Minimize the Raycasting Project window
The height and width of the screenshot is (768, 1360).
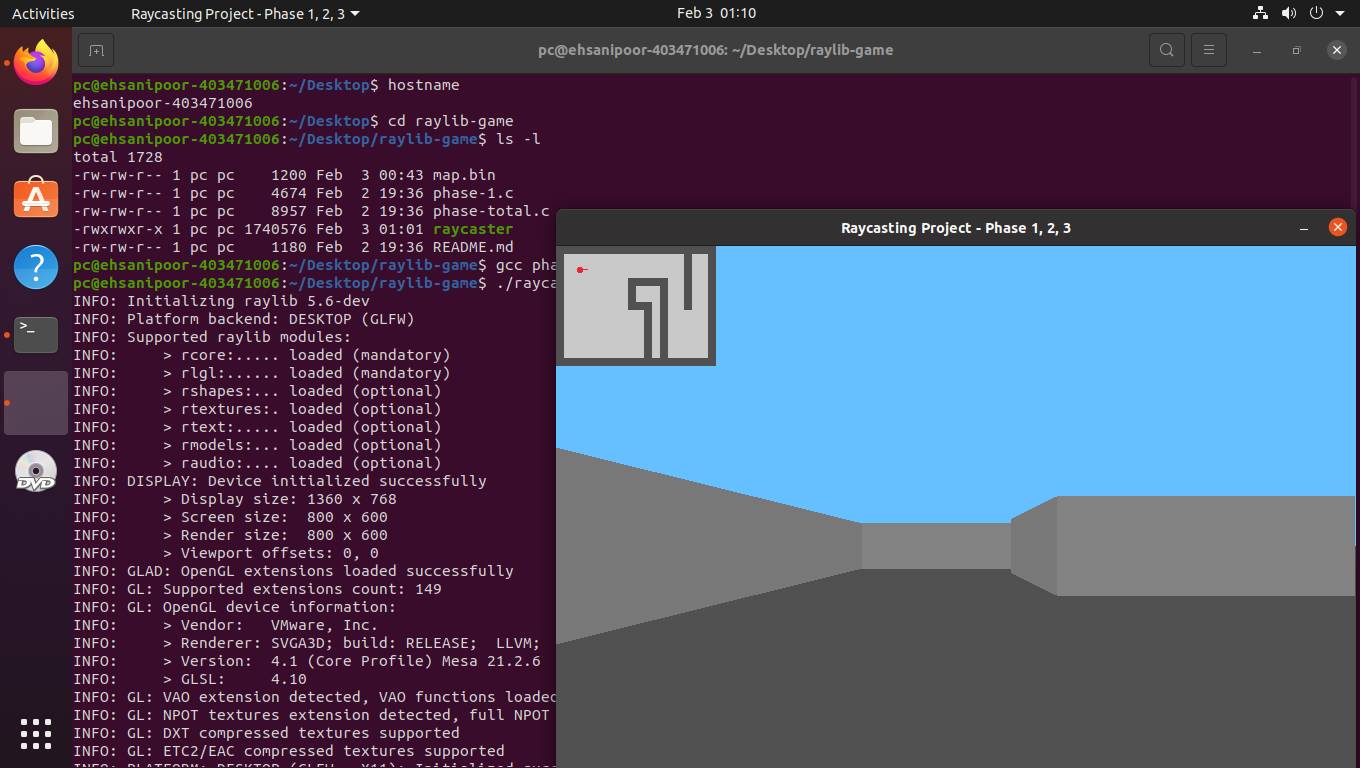pos(1304,227)
